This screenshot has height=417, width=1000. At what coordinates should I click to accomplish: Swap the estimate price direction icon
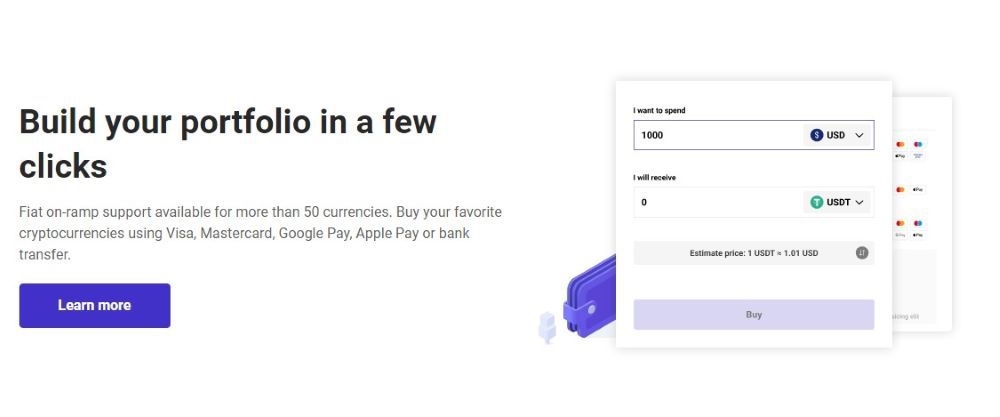coord(862,253)
